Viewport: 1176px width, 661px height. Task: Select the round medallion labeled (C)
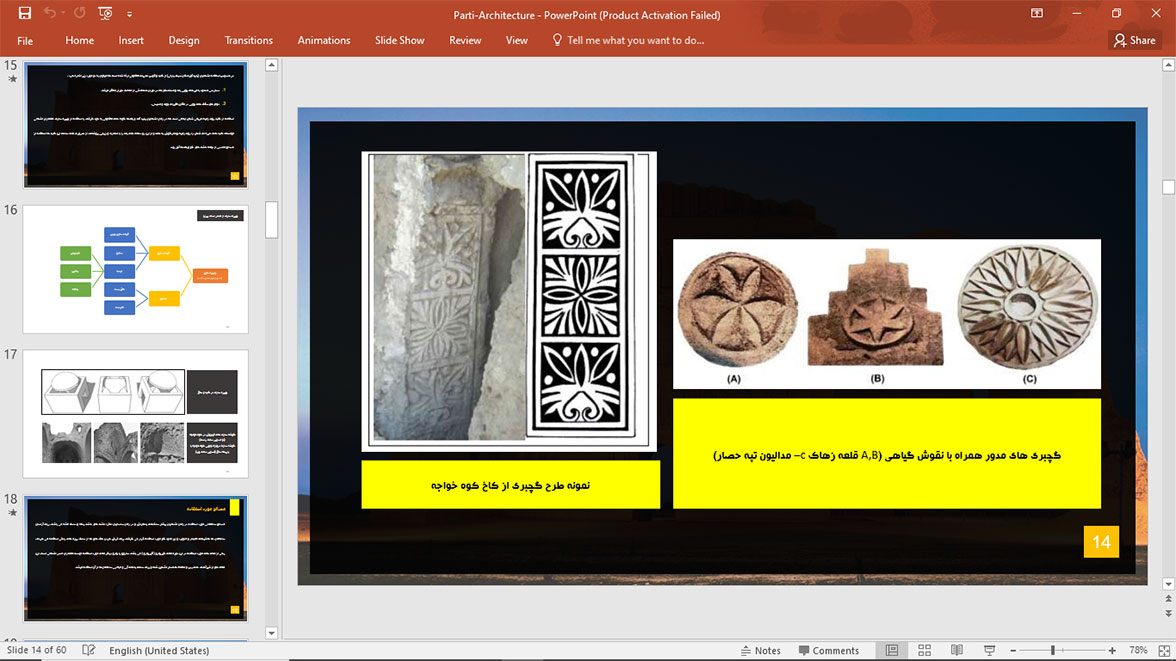[x=1029, y=307]
